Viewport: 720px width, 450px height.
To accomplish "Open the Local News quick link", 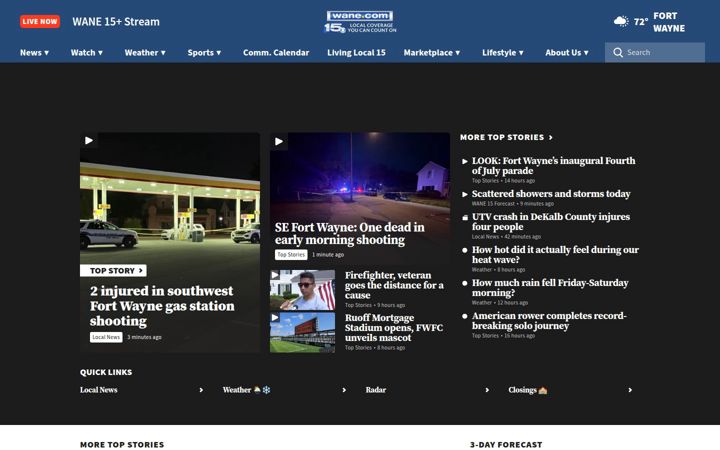I will point(99,390).
